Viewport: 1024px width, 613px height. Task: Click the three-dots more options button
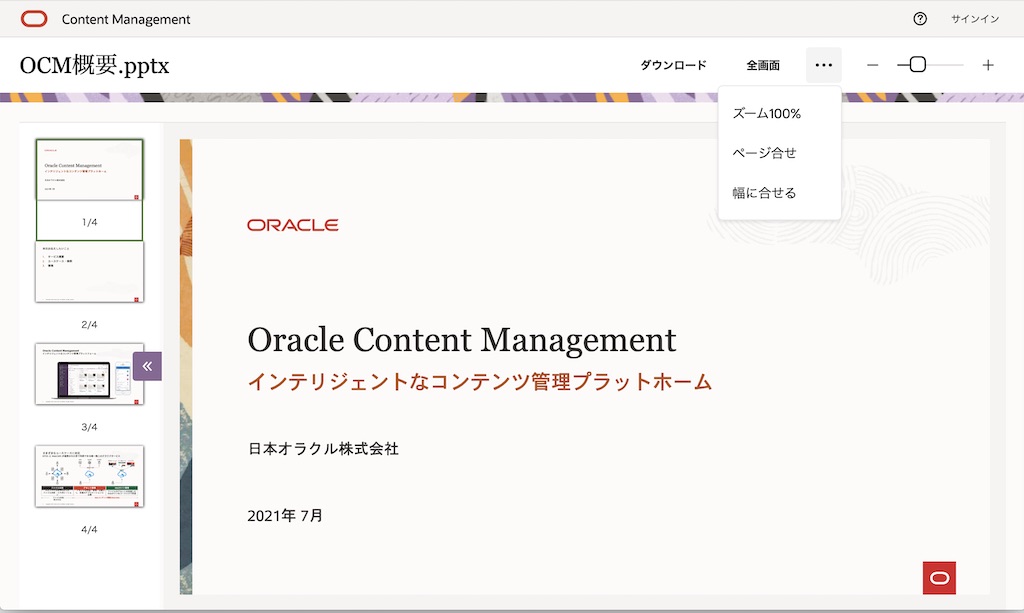click(823, 65)
